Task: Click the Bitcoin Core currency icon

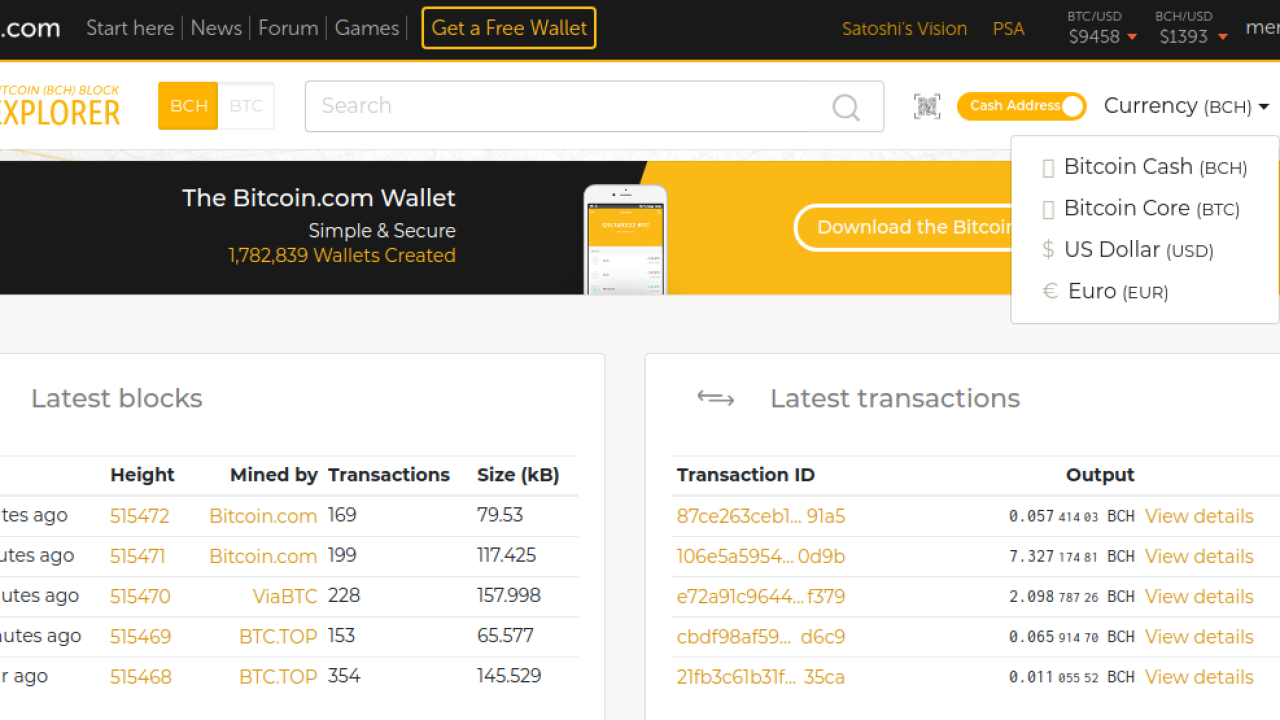Action: pos(1048,209)
